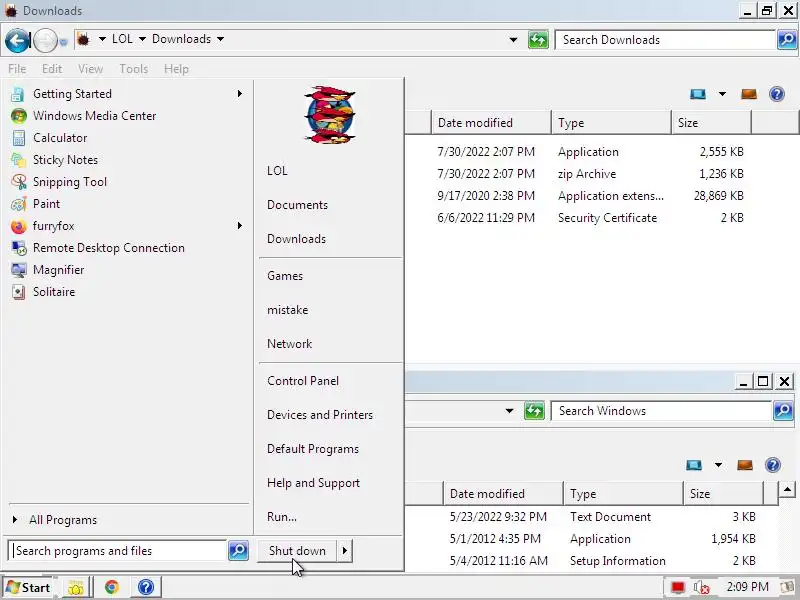Click the red flag tray icon
The image size is (800, 600).
click(x=678, y=588)
